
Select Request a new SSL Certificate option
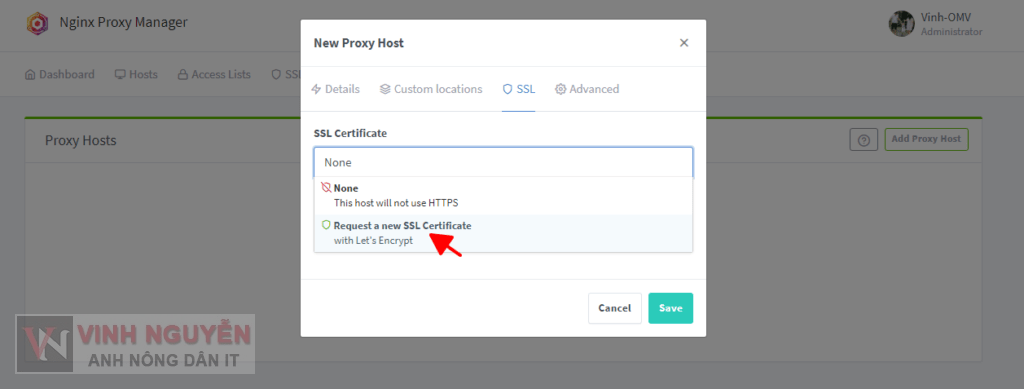point(503,233)
